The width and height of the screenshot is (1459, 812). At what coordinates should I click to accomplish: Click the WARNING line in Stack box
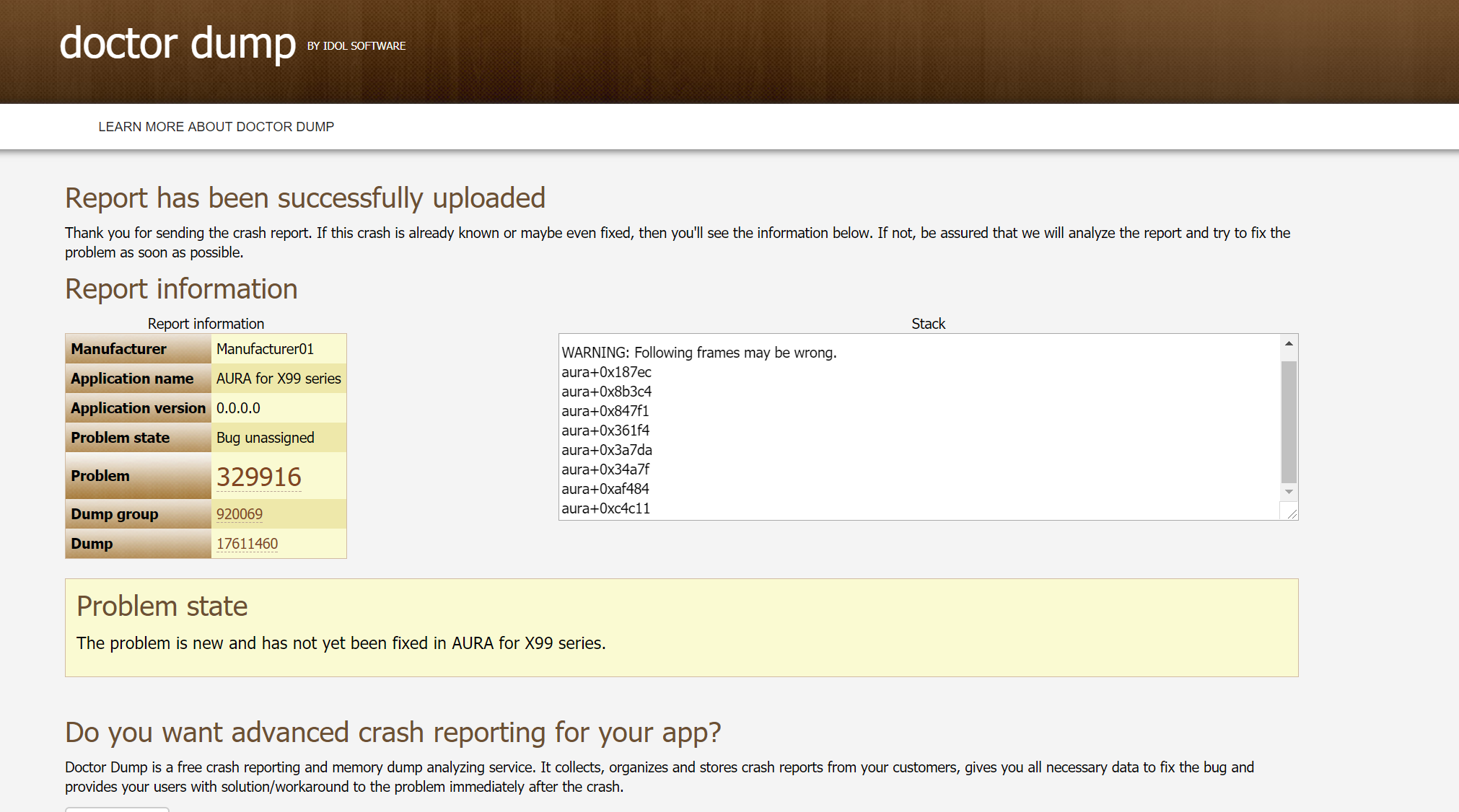coord(698,353)
